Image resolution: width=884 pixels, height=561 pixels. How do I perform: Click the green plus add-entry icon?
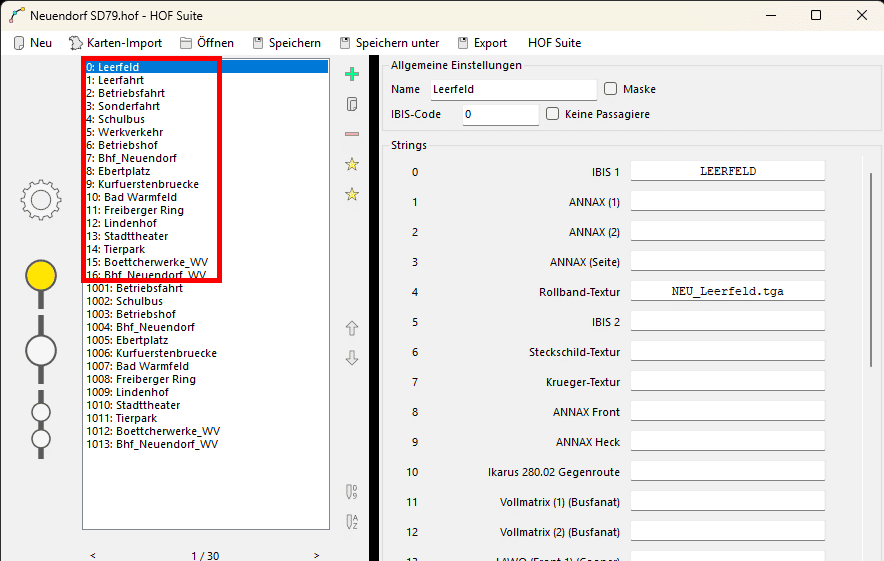(351, 74)
